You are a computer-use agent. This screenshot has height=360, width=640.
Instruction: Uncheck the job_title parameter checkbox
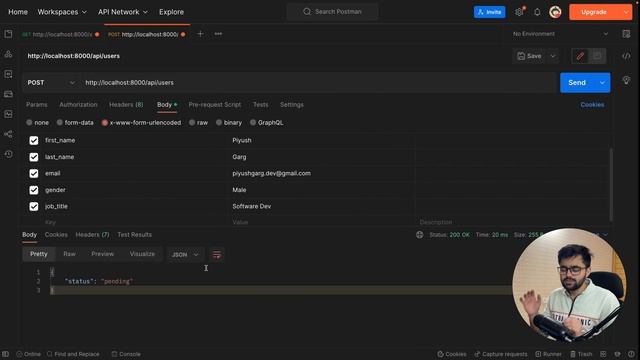coord(34,207)
